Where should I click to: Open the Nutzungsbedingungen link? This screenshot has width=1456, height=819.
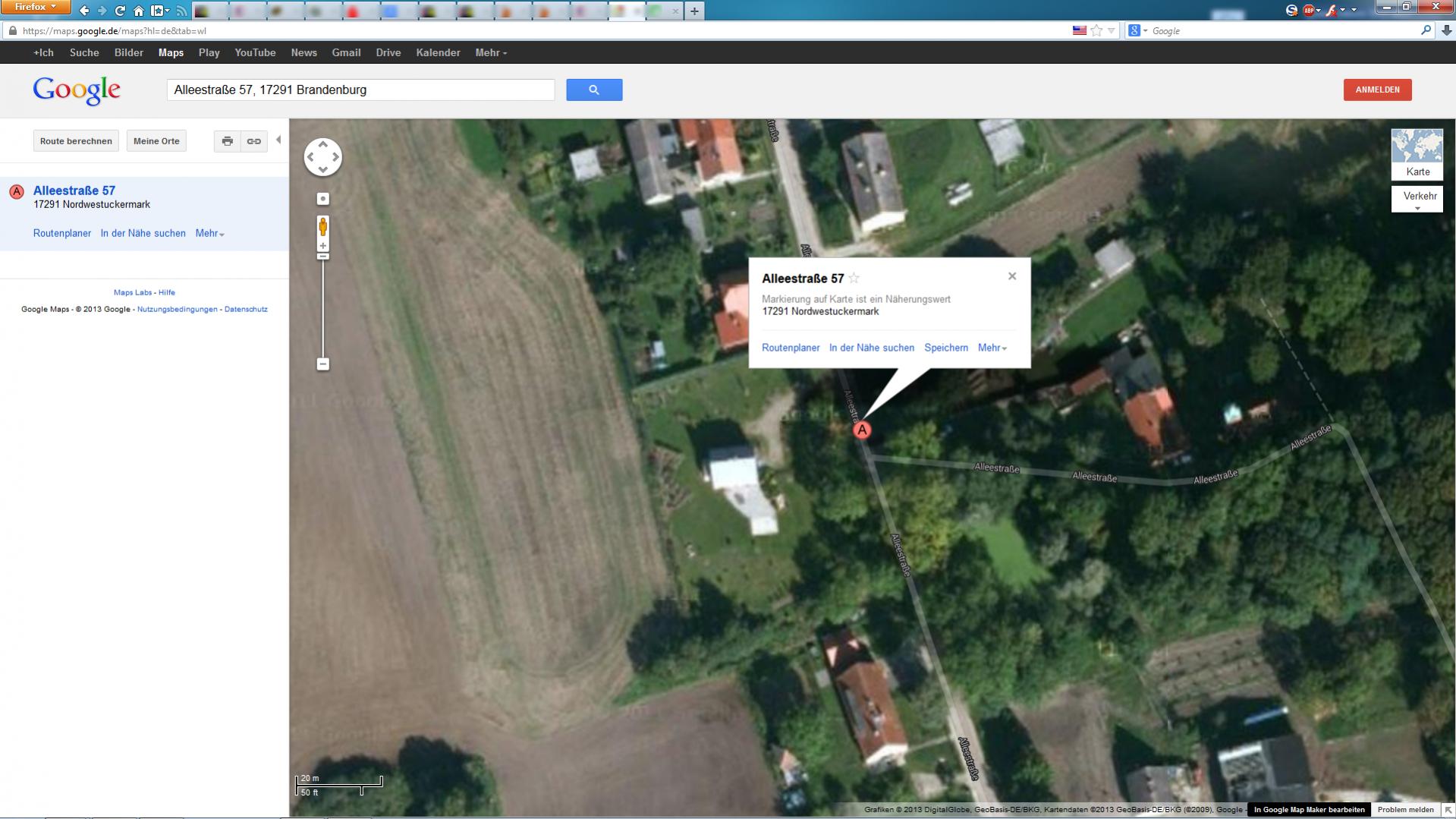[178, 310]
